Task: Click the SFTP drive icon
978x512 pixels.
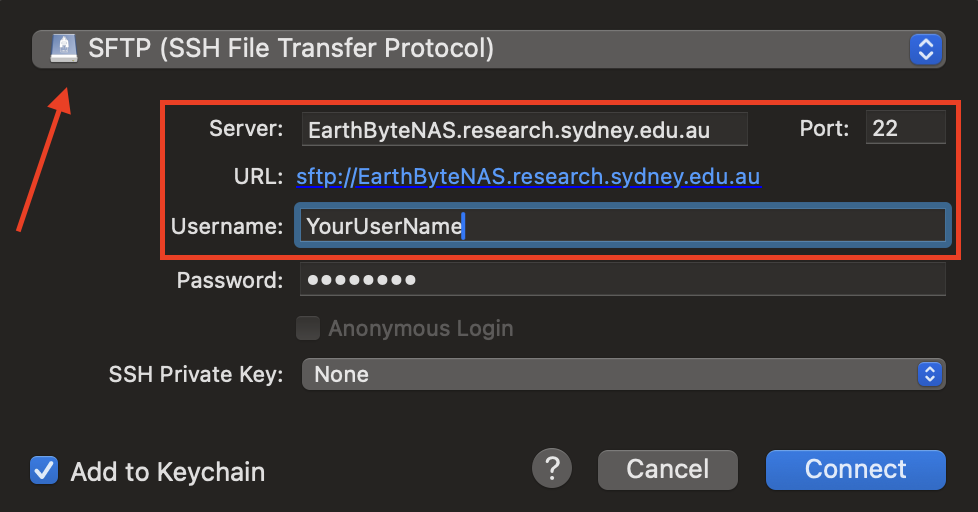Action: pos(64,47)
